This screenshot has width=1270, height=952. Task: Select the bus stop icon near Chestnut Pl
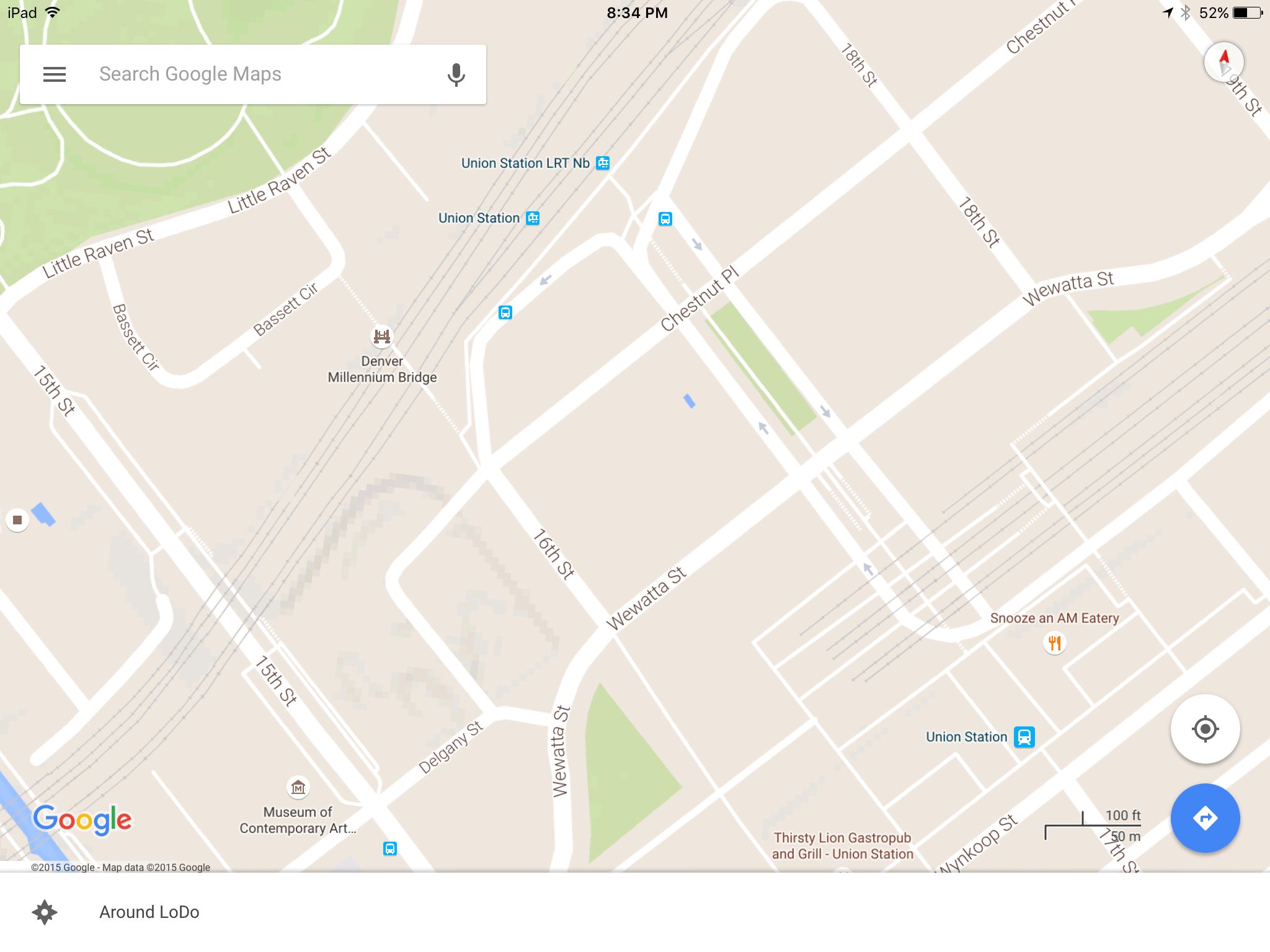pyautogui.click(x=665, y=219)
